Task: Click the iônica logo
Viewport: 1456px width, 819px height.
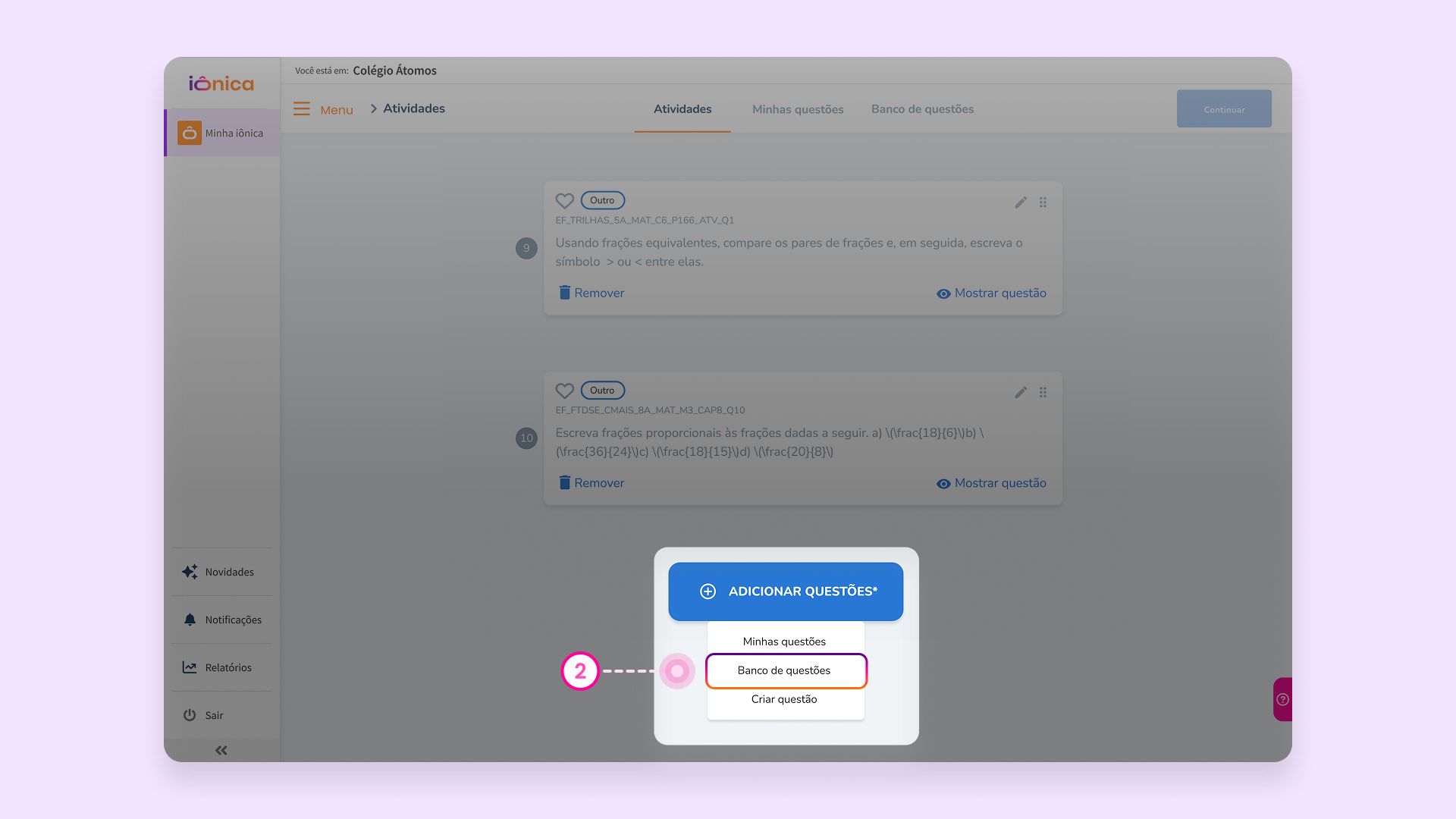Action: tap(221, 83)
